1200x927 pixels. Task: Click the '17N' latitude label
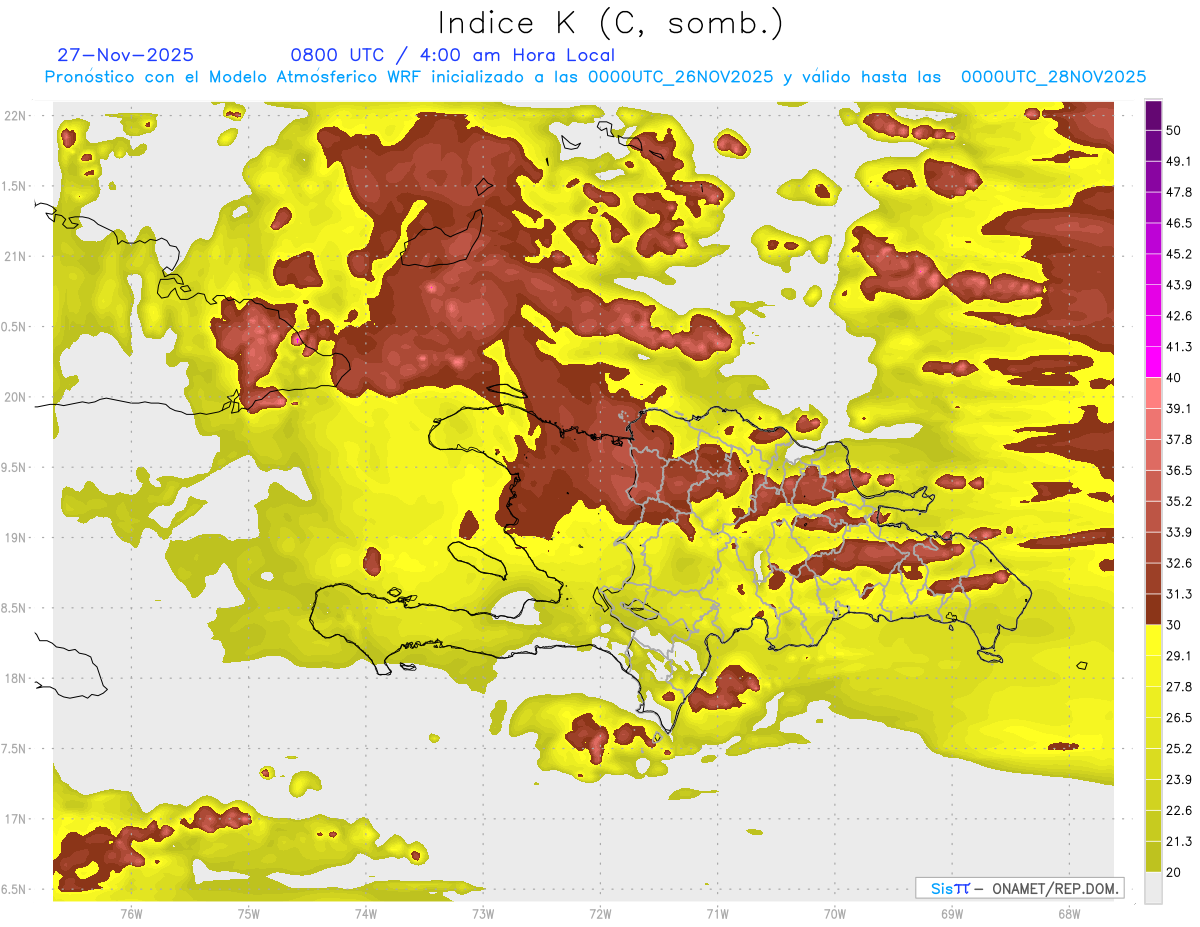point(16,820)
